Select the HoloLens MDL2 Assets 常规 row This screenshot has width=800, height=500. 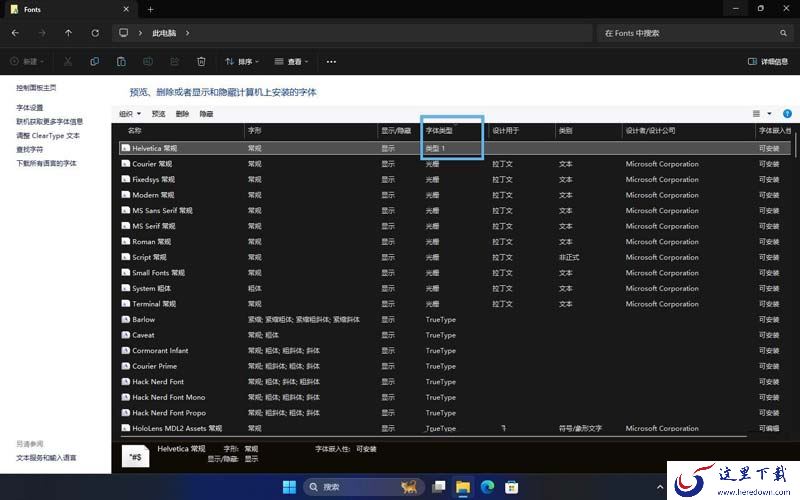coord(455,428)
